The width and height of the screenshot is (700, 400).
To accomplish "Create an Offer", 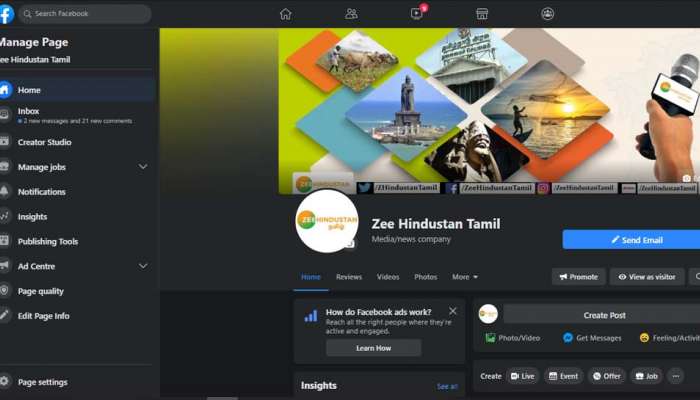I will pos(607,376).
